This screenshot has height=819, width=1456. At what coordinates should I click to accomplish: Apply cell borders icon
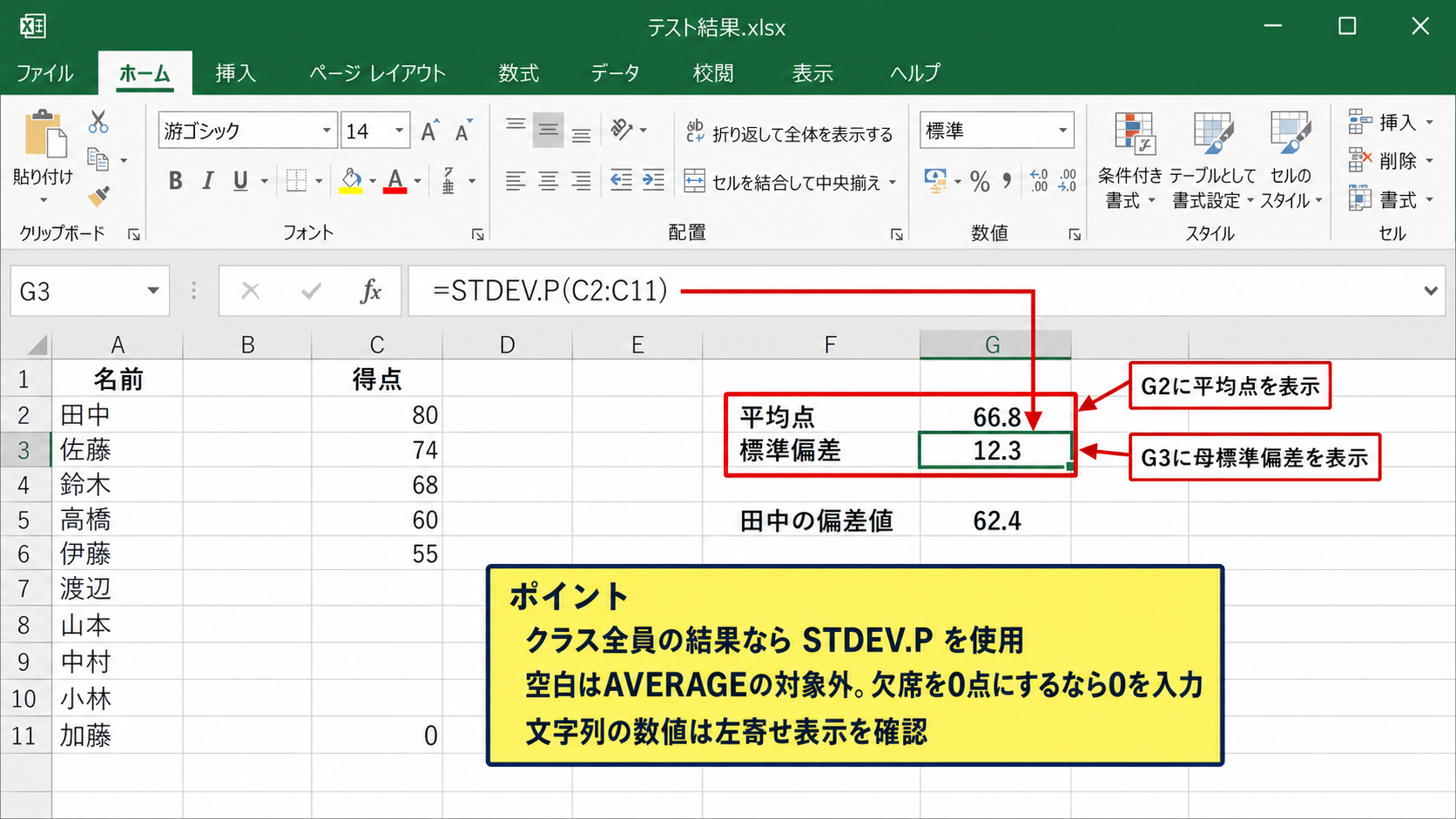(x=296, y=180)
